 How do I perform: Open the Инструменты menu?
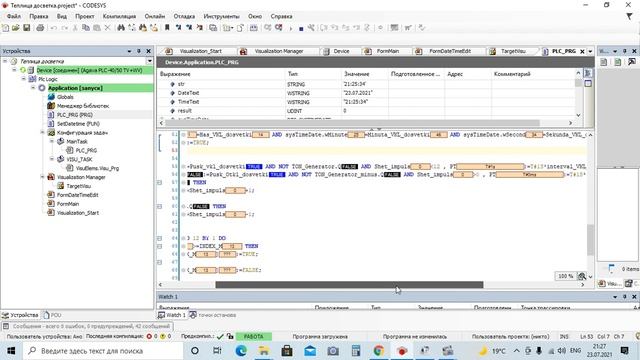[222, 16]
